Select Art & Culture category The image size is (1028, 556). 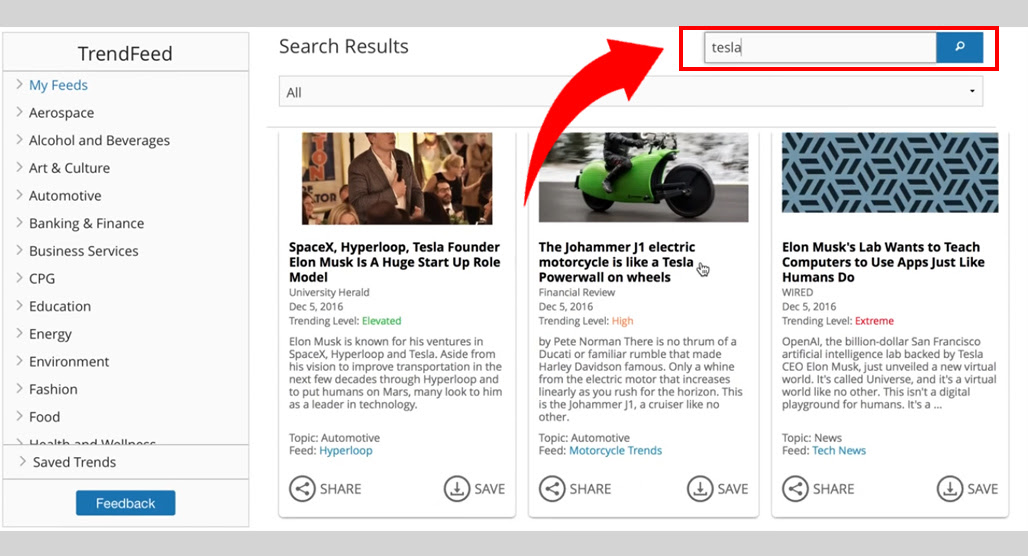pos(69,168)
